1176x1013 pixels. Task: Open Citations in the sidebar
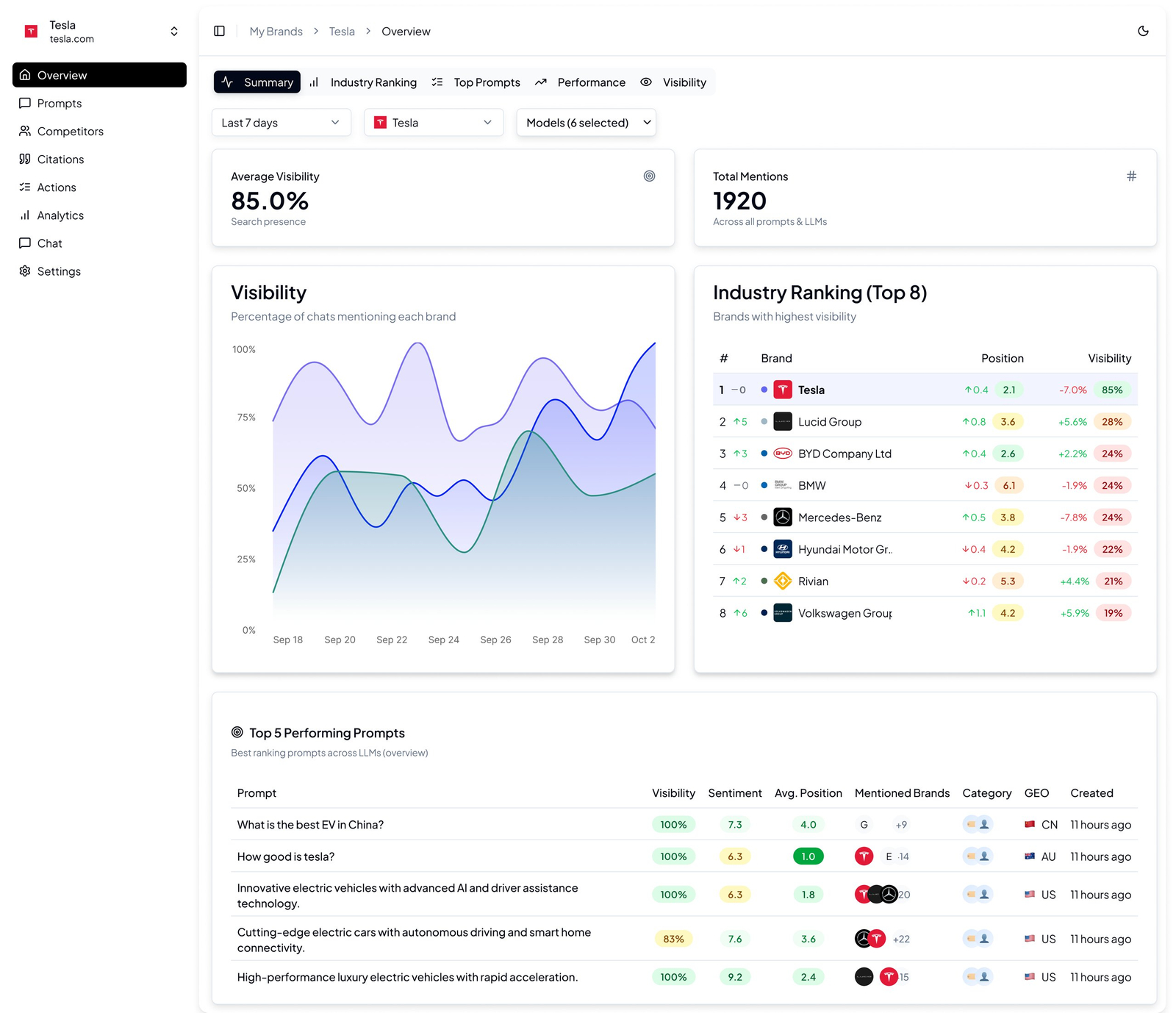[x=60, y=160]
